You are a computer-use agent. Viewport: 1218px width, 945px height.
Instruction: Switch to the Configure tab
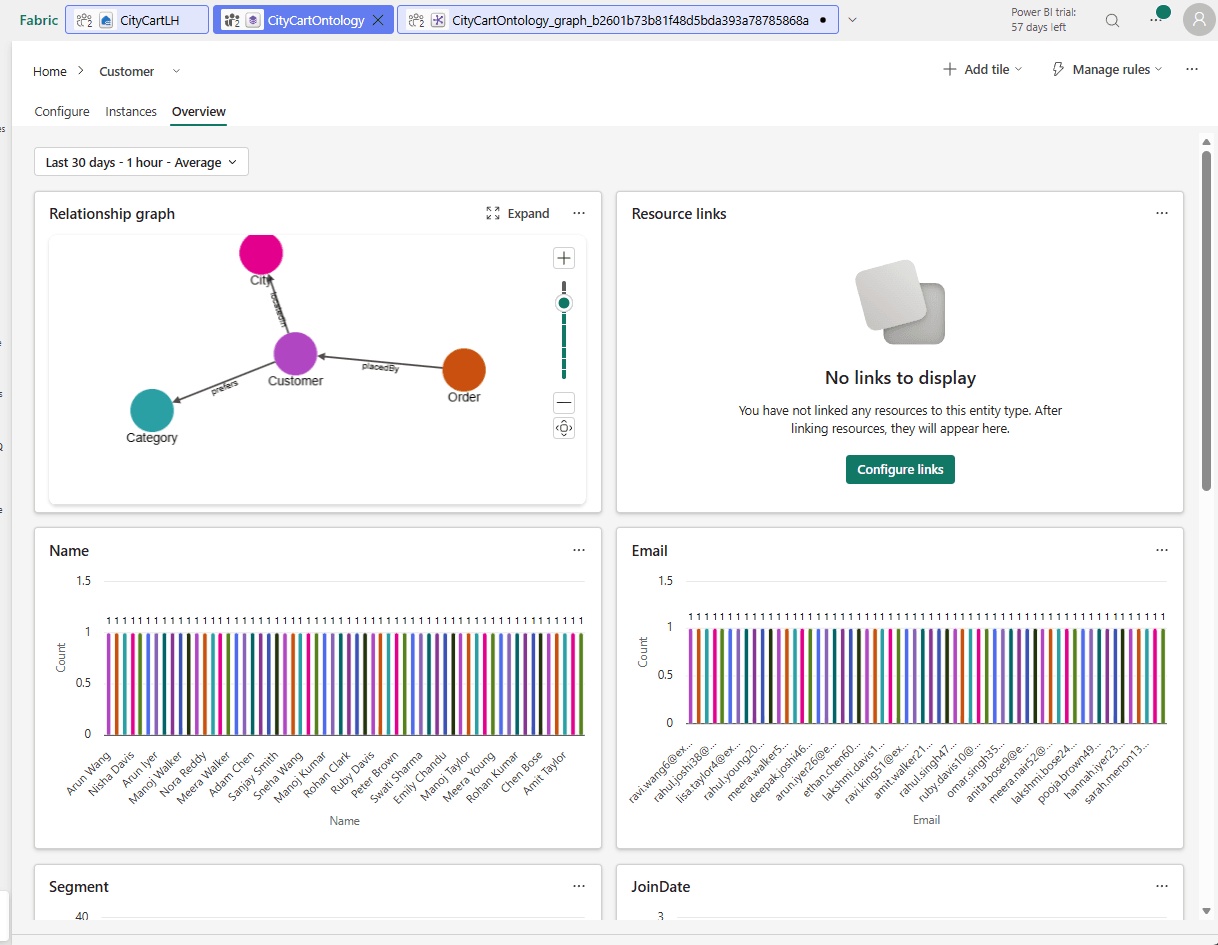(62, 112)
